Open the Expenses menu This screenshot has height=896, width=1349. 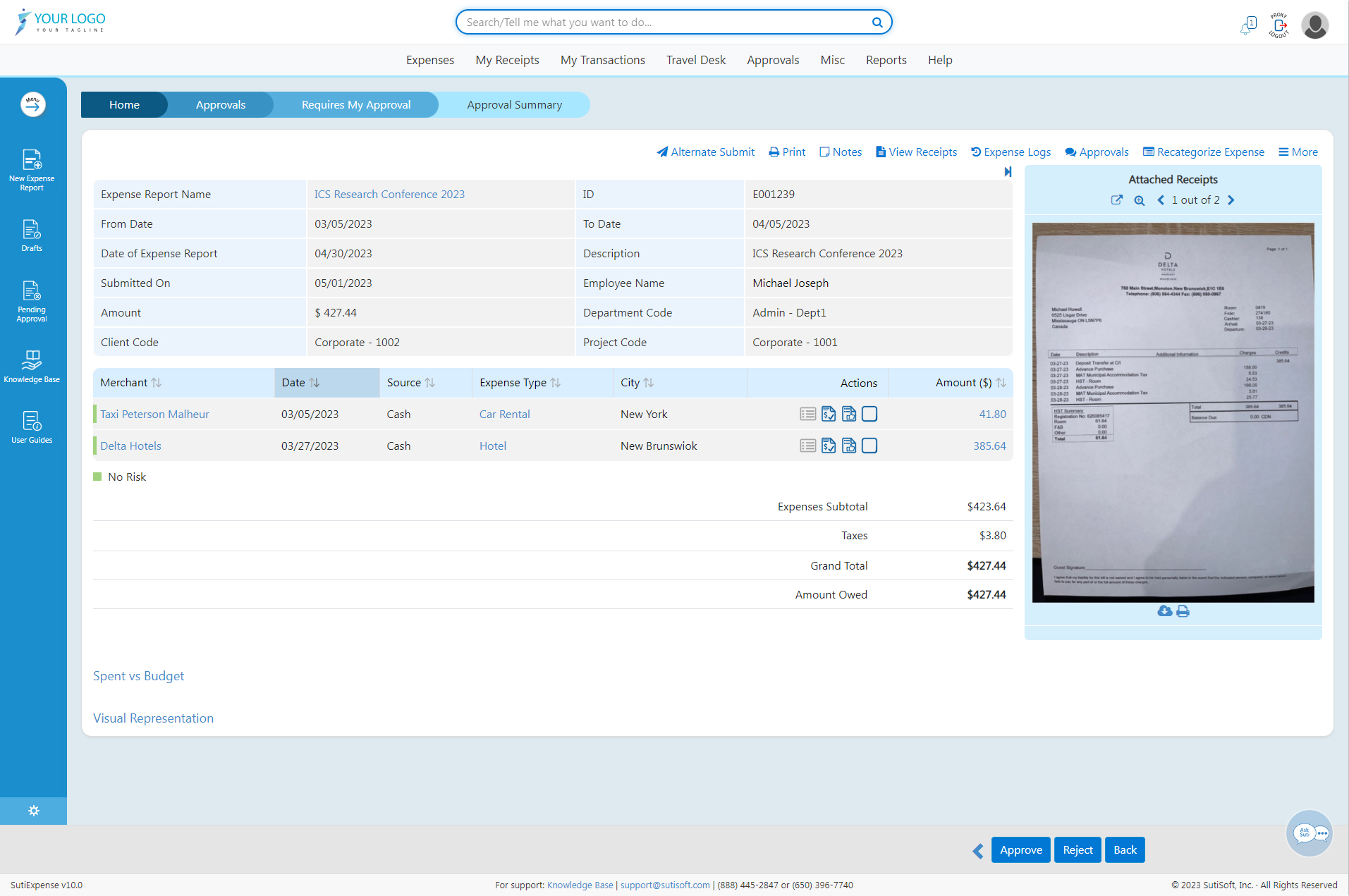(x=430, y=61)
